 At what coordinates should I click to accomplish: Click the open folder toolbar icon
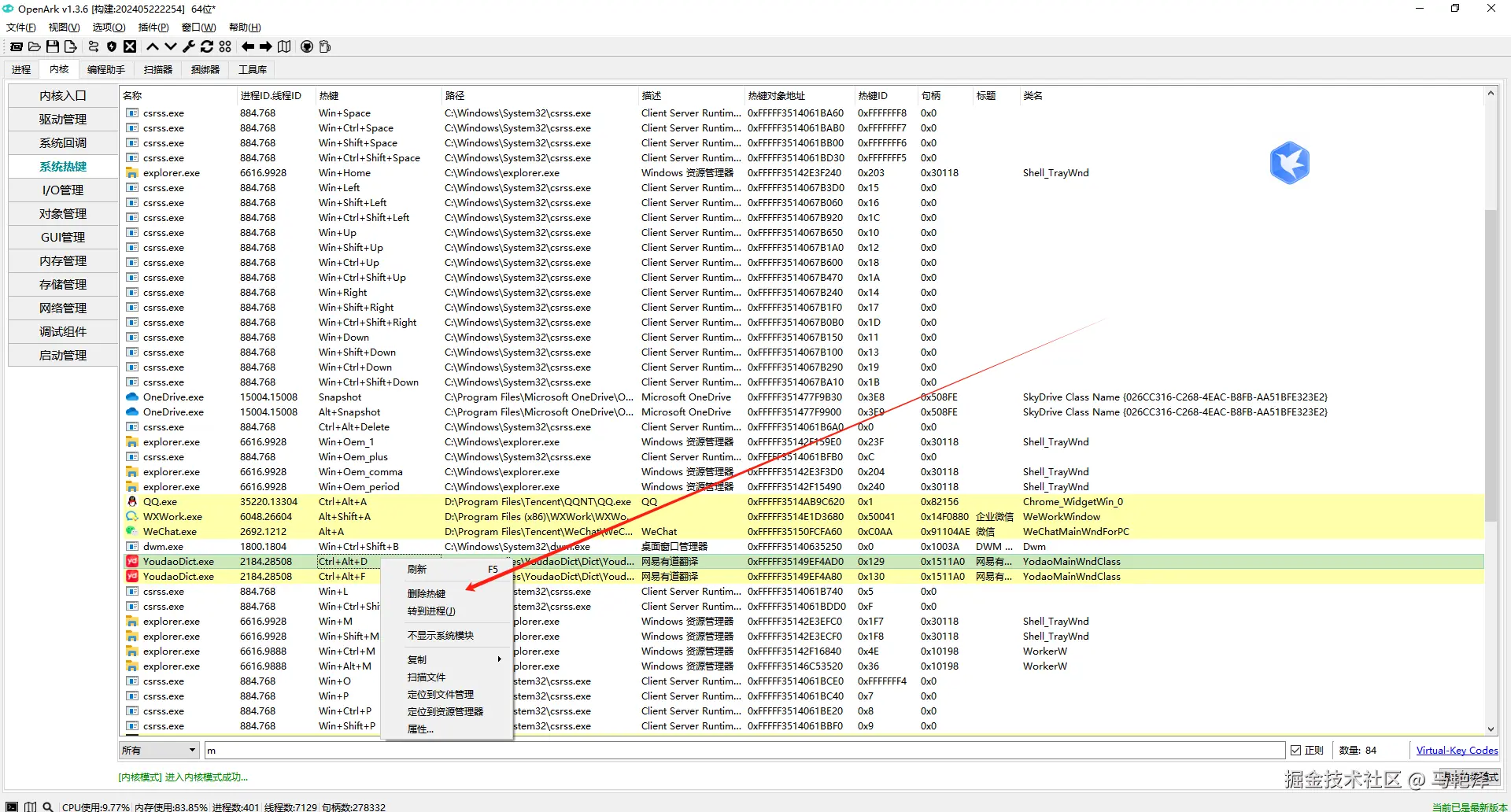(x=35, y=47)
